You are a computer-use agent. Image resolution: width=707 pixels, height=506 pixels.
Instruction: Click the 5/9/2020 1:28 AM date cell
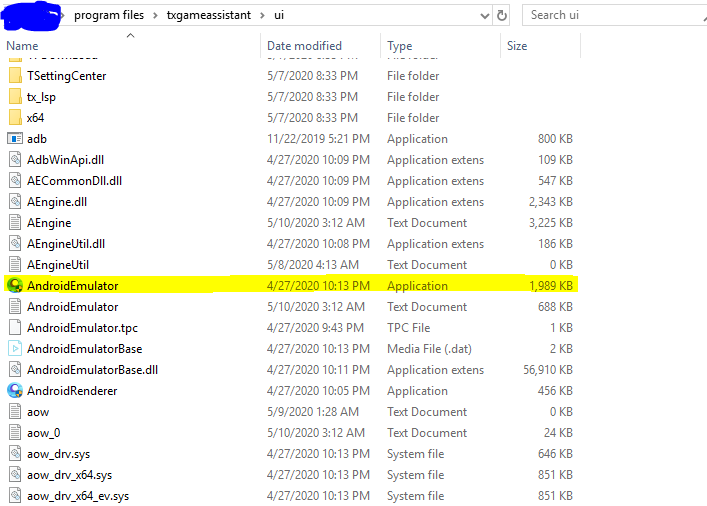[x=312, y=412]
